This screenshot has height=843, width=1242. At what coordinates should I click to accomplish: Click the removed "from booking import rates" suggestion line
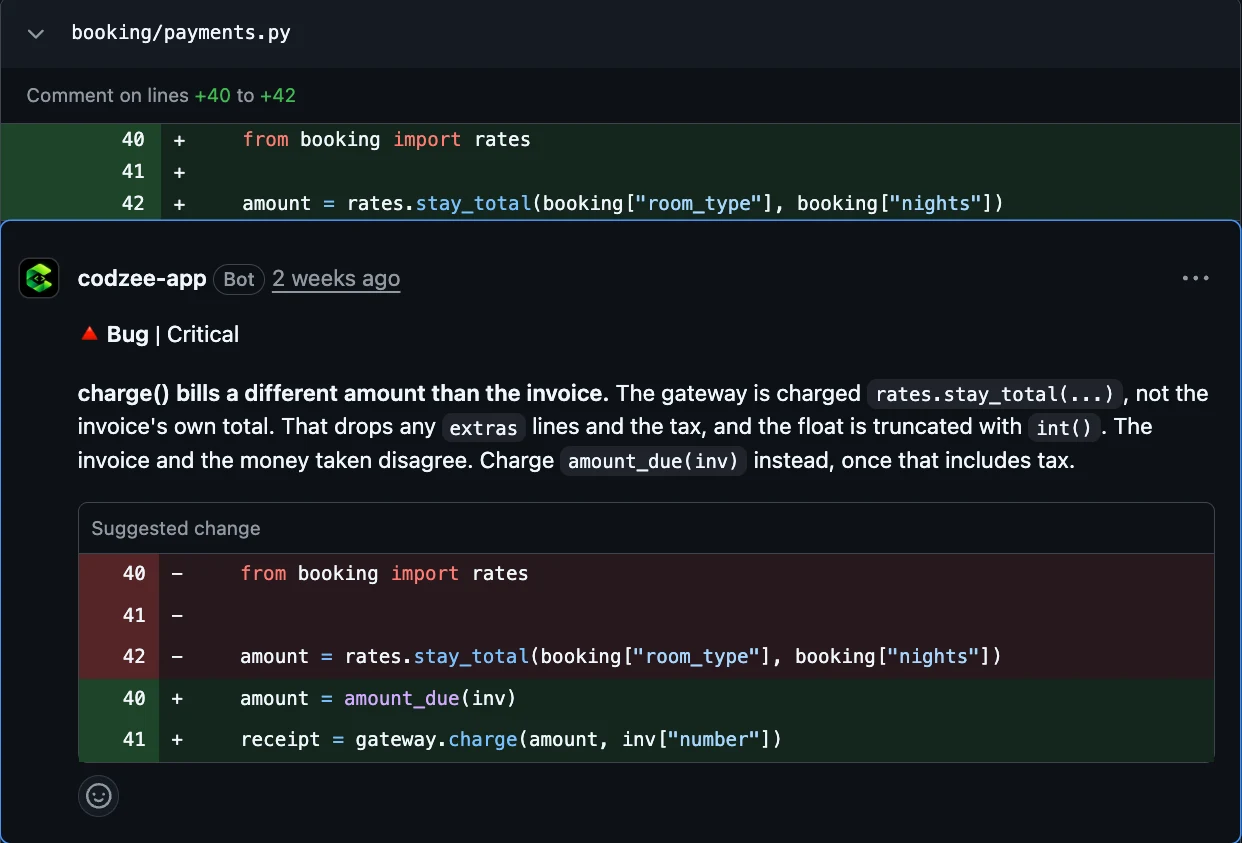[646, 573]
